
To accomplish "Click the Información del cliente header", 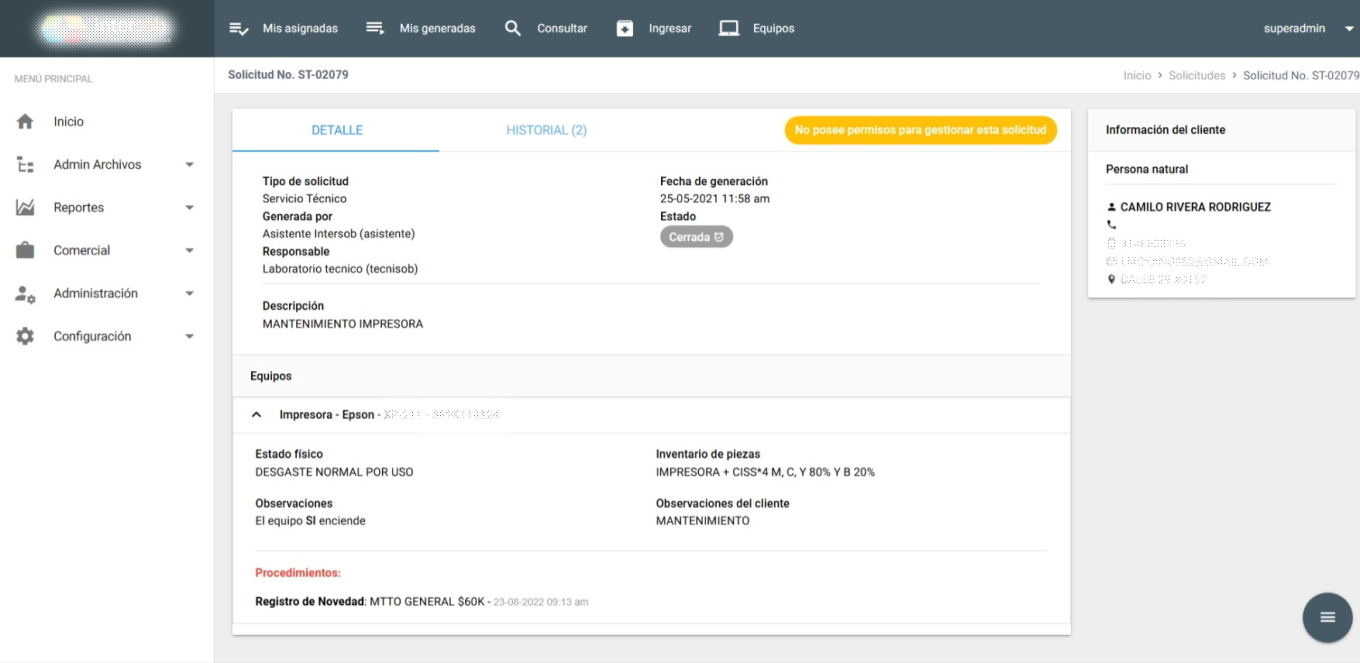I will coord(1165,130).
